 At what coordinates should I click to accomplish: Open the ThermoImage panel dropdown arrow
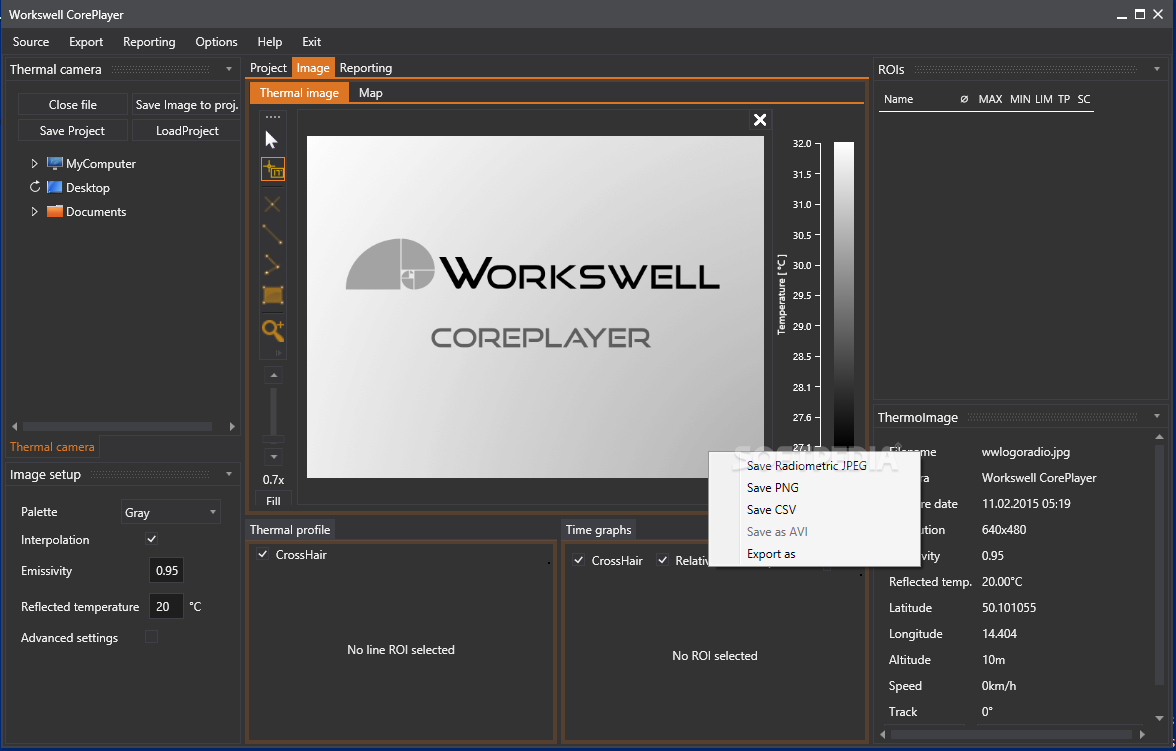[x=1156, y=416]
